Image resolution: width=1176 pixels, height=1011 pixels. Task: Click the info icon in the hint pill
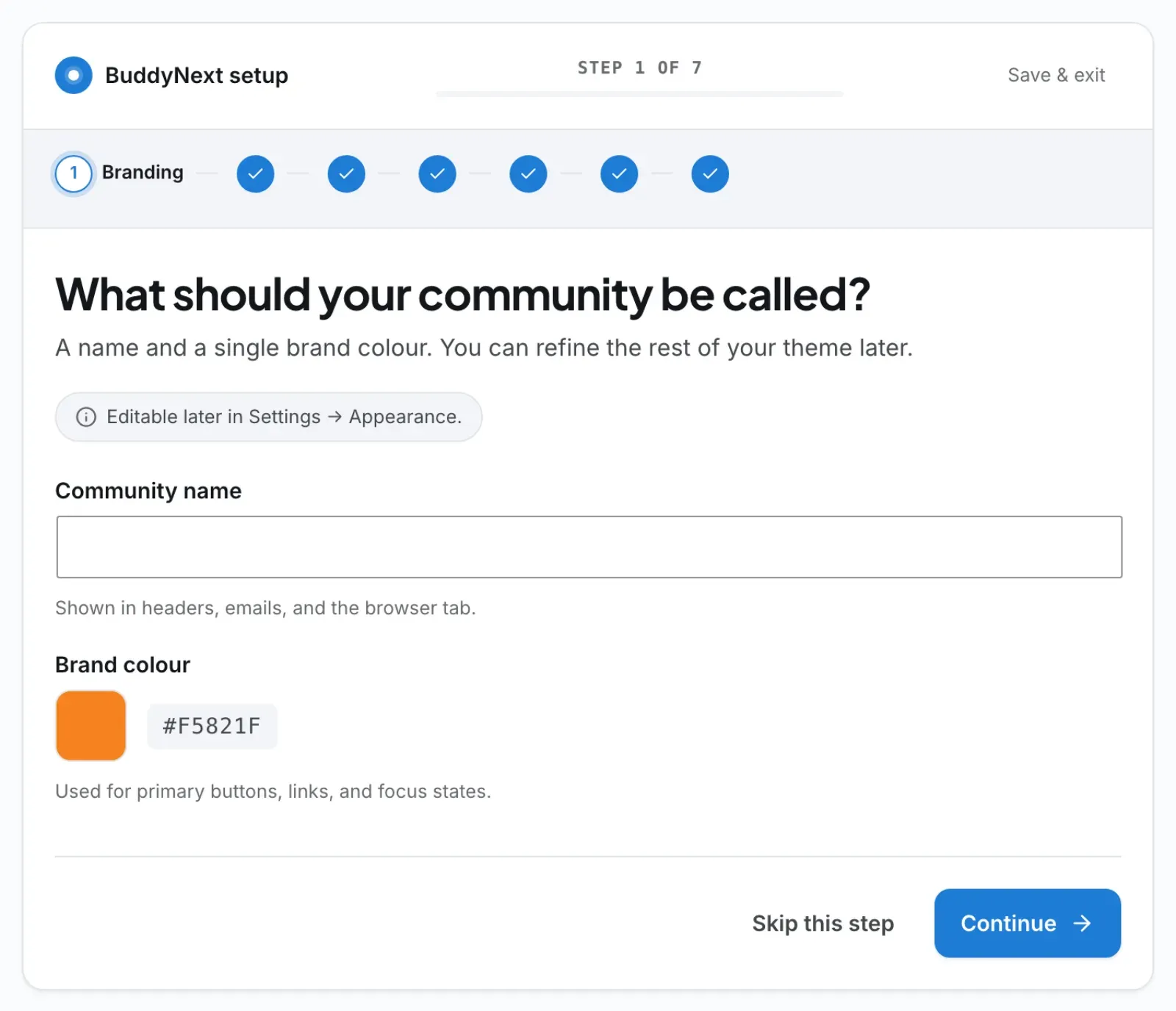[x=86, y=417]
